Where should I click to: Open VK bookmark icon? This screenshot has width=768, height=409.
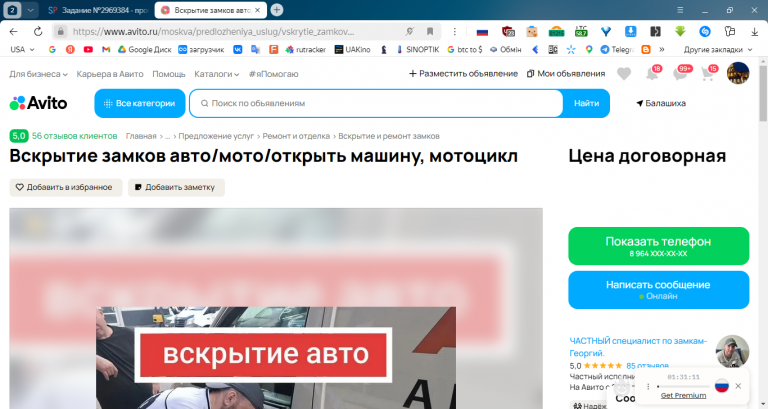coord(238,49)
